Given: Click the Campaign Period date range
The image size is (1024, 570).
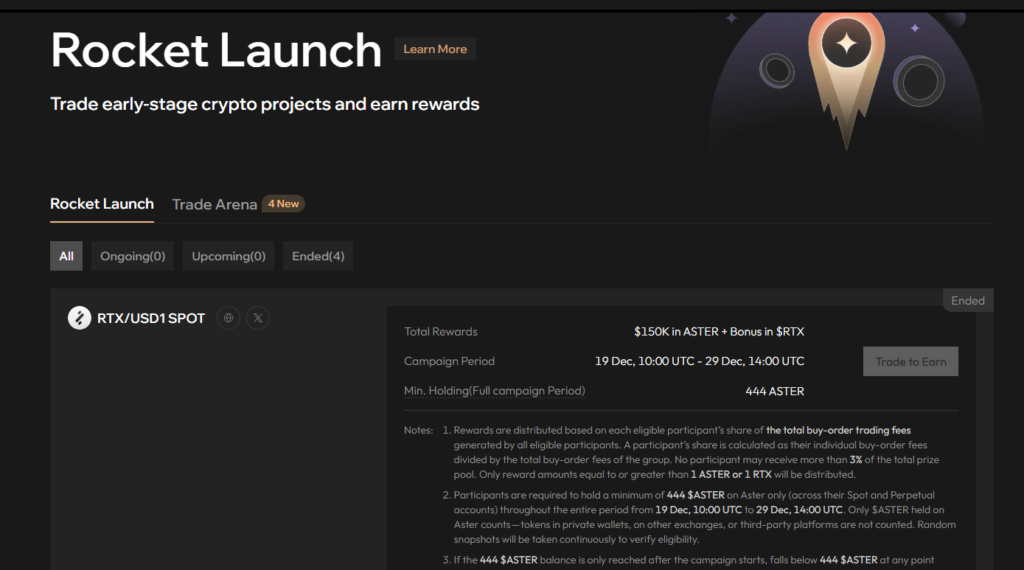Looking at the screenshot, I should [699, 361].
